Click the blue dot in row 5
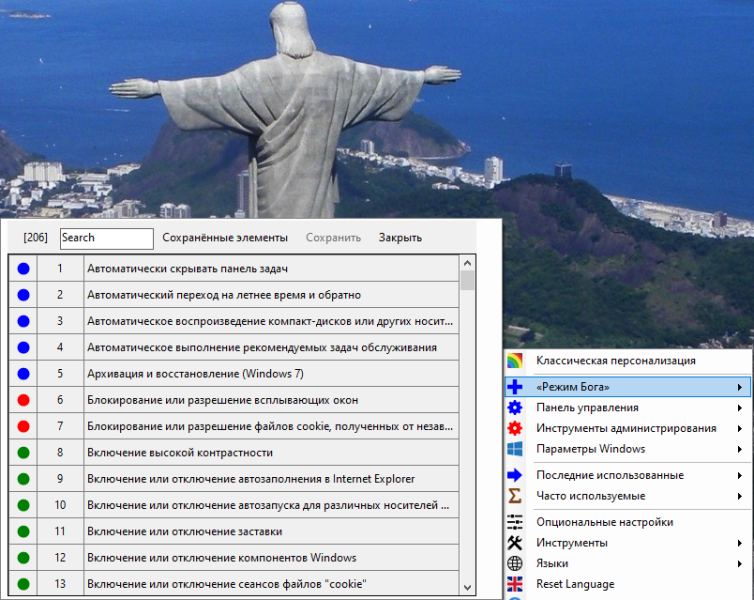The image size is (754, 600). tap(24, 374)
